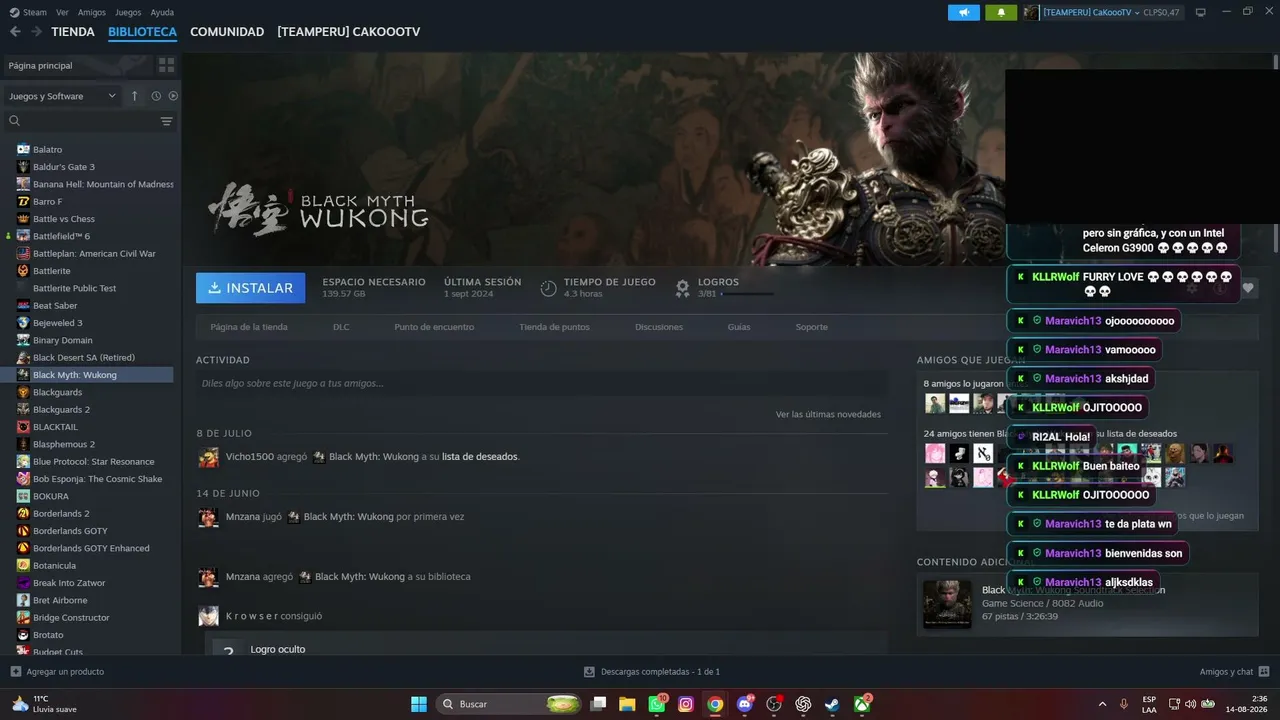
Task: Open the Guías tab
Action: (739, 327)
